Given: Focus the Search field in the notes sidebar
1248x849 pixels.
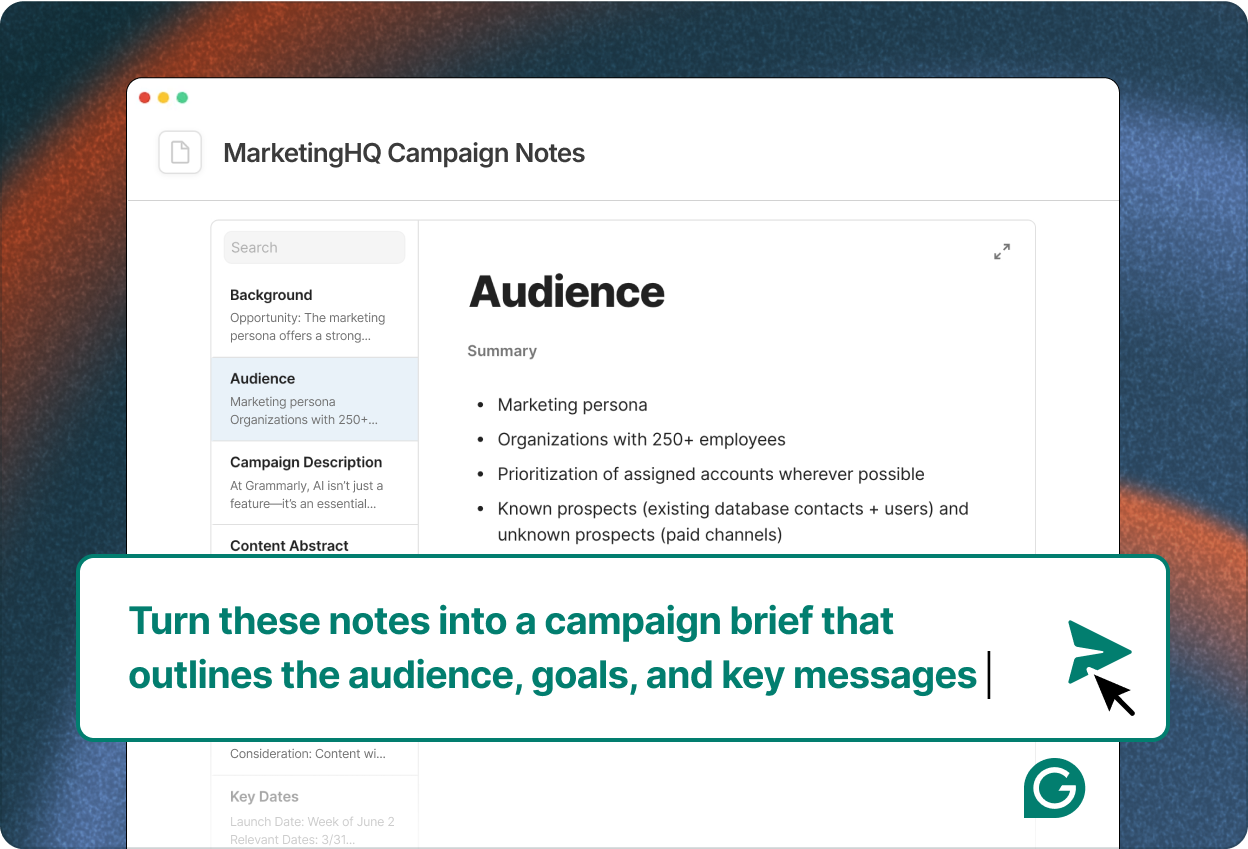Looking at the screenshot, I should 314,247.
